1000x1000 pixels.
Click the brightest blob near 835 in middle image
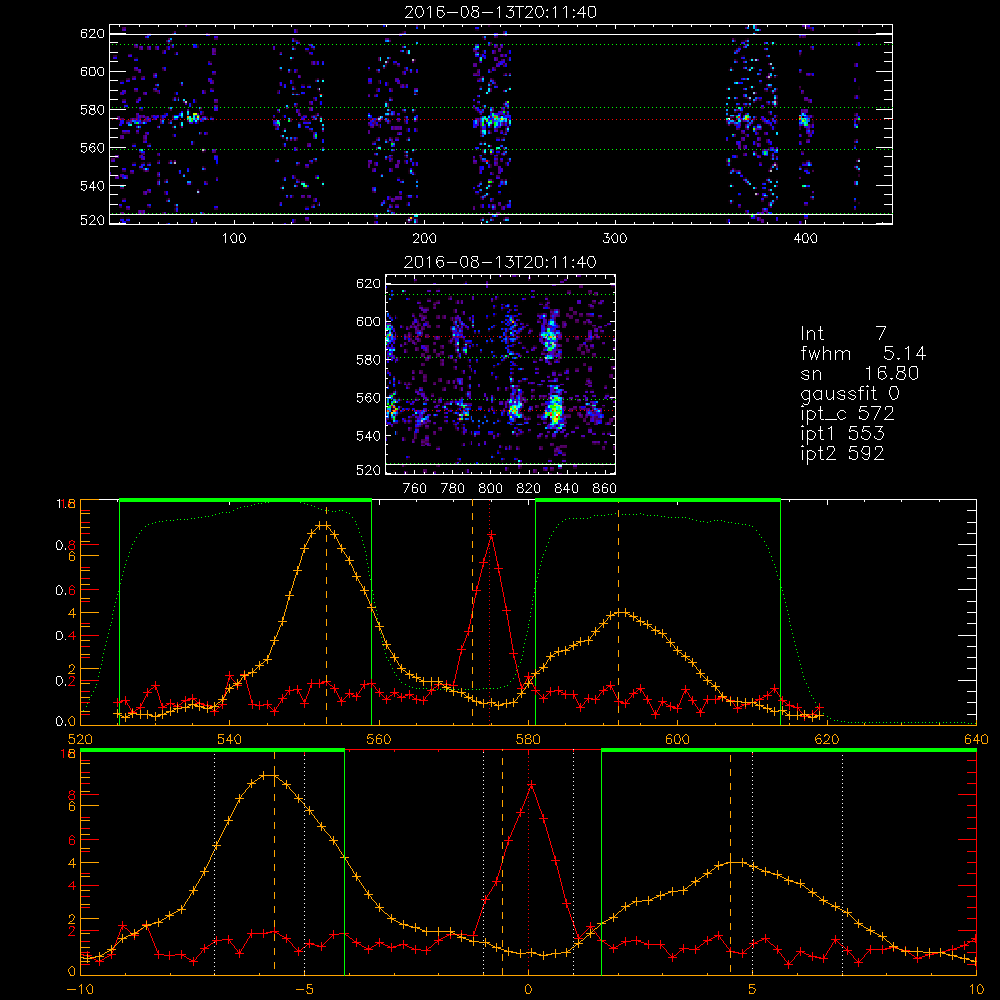(x=555, y=410)
